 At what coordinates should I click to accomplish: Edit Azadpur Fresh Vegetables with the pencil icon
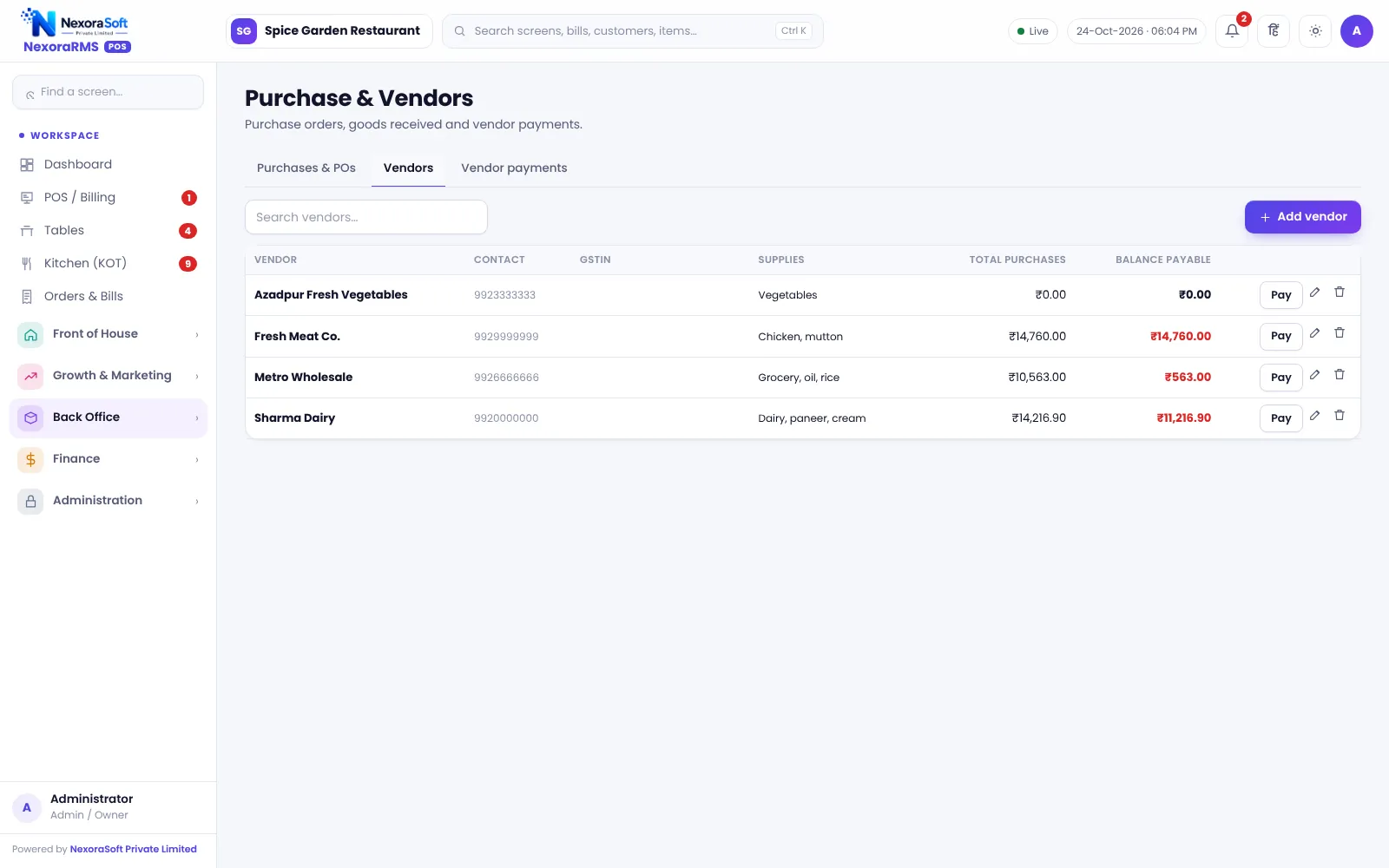(1314, 293)
